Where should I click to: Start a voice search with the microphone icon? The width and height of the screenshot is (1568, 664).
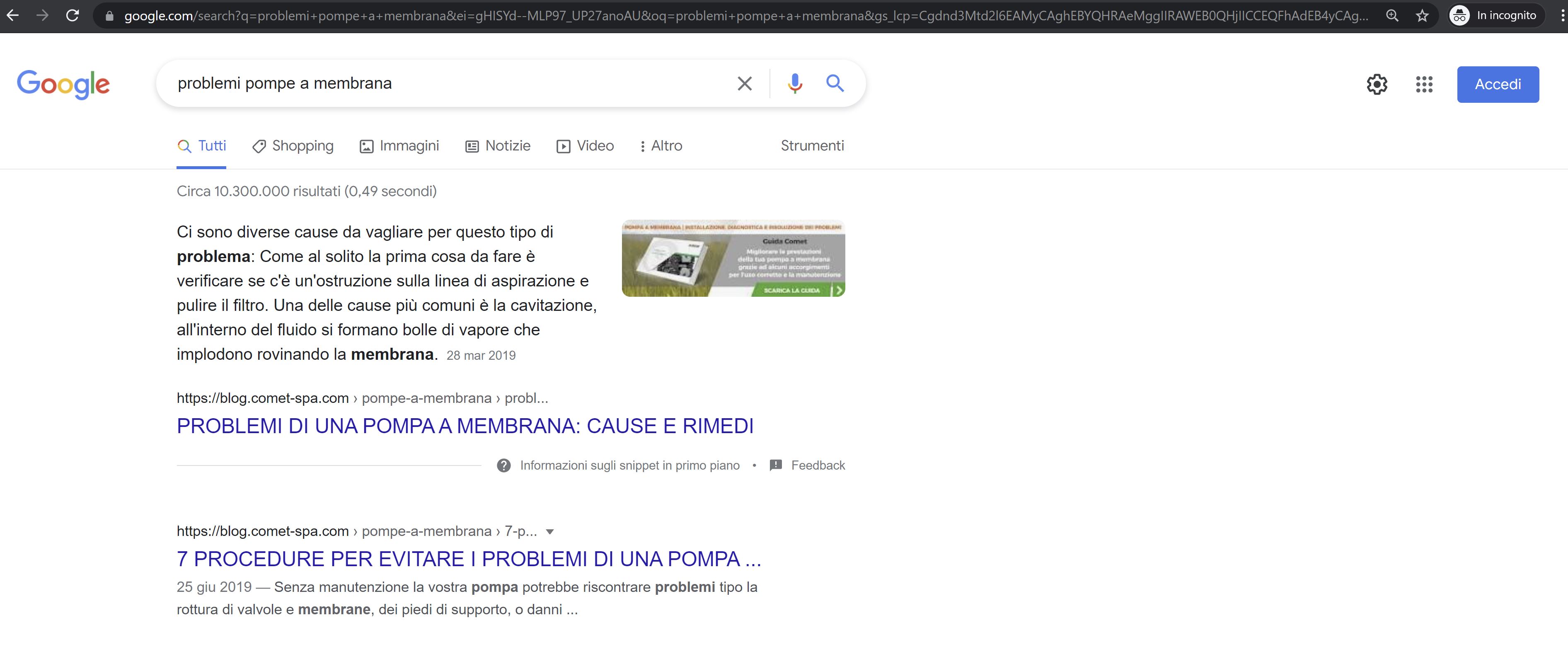click(x=794, y=83)
